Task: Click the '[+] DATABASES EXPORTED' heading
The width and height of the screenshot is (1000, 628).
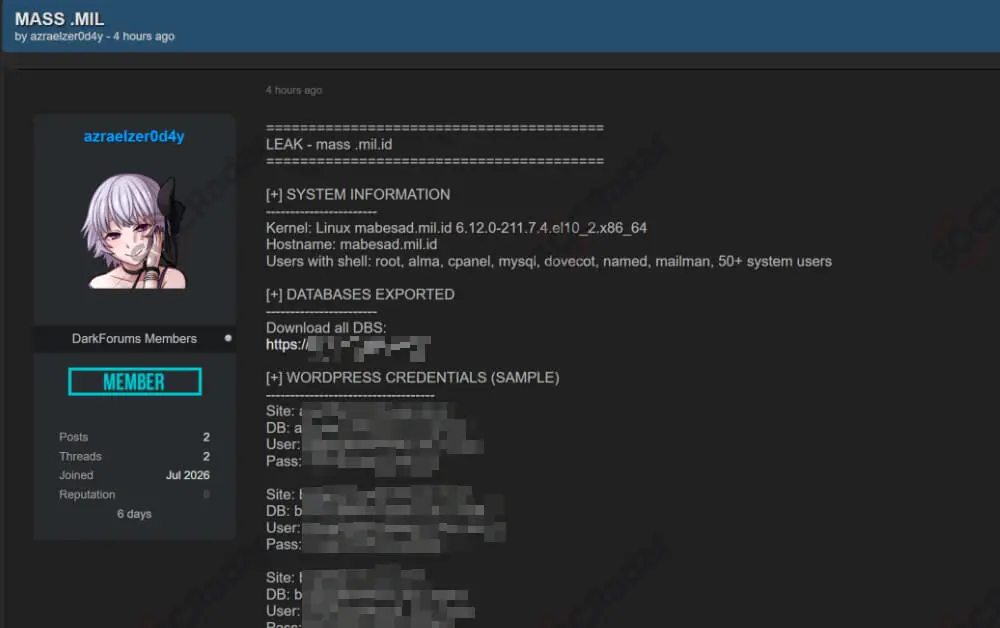Action: tap(360, 295)
